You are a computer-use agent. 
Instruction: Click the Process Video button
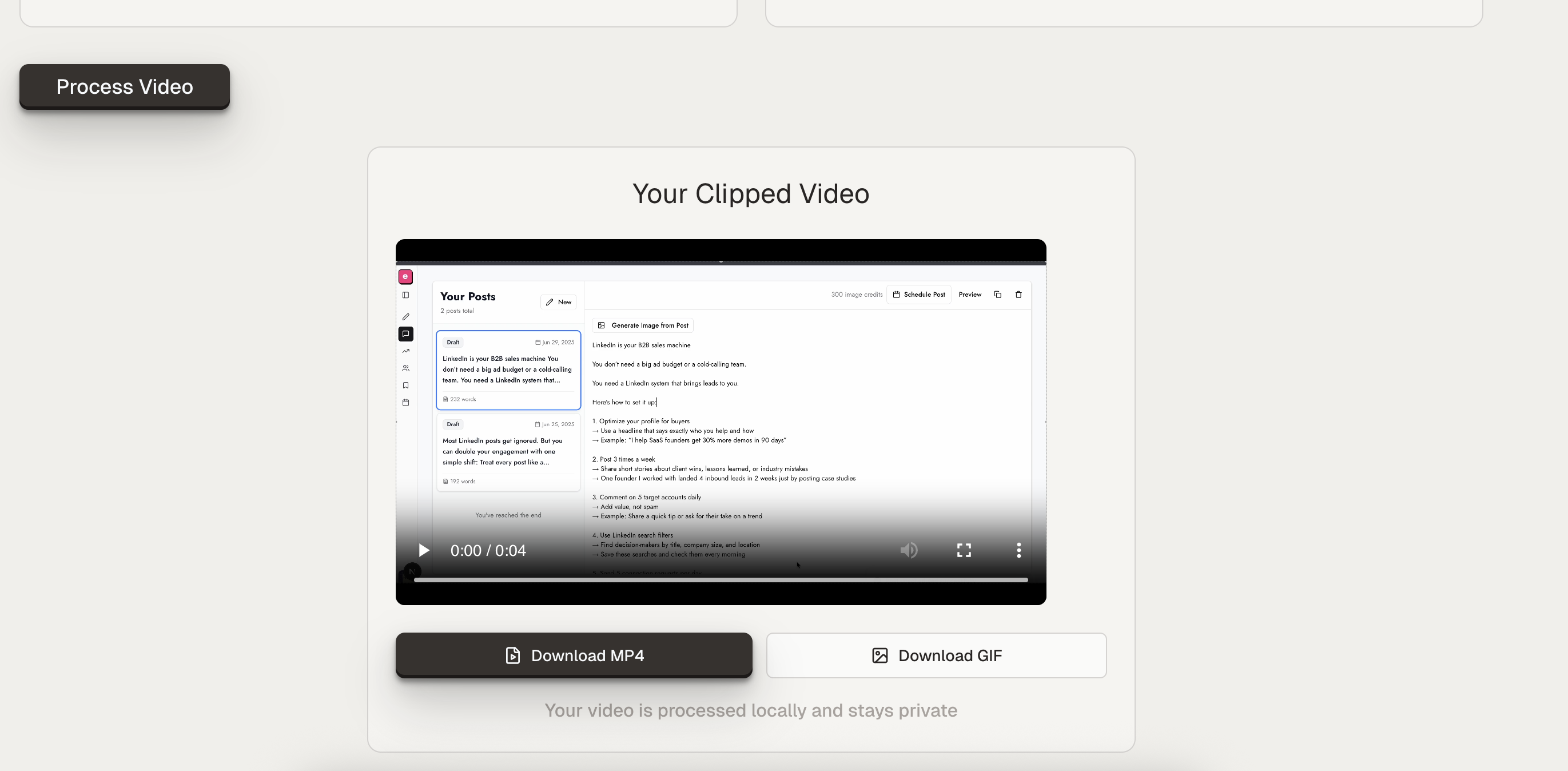point(124,86)
